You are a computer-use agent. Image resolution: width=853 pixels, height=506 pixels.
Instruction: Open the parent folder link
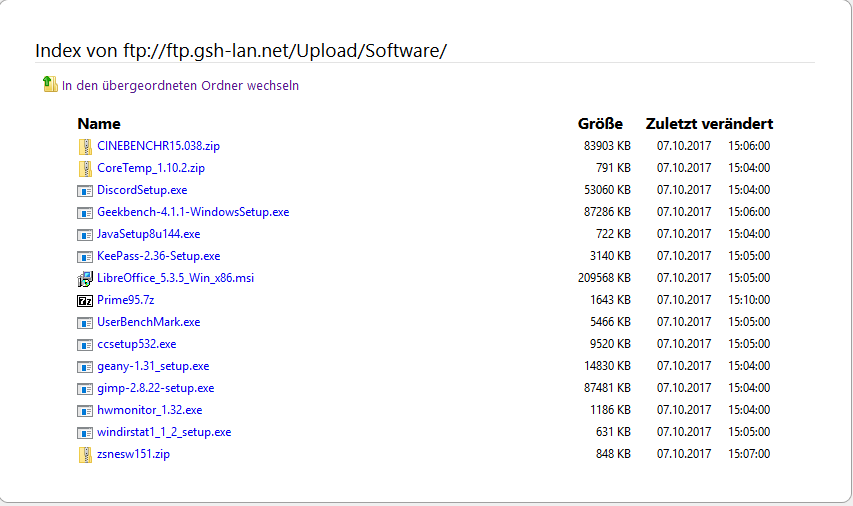[180, 86]
